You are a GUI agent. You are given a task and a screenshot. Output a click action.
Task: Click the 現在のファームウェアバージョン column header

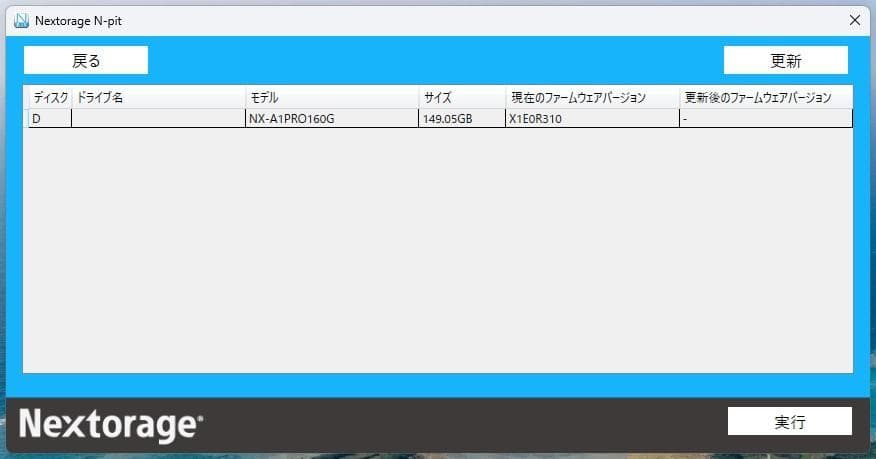[x=593, y=98]
